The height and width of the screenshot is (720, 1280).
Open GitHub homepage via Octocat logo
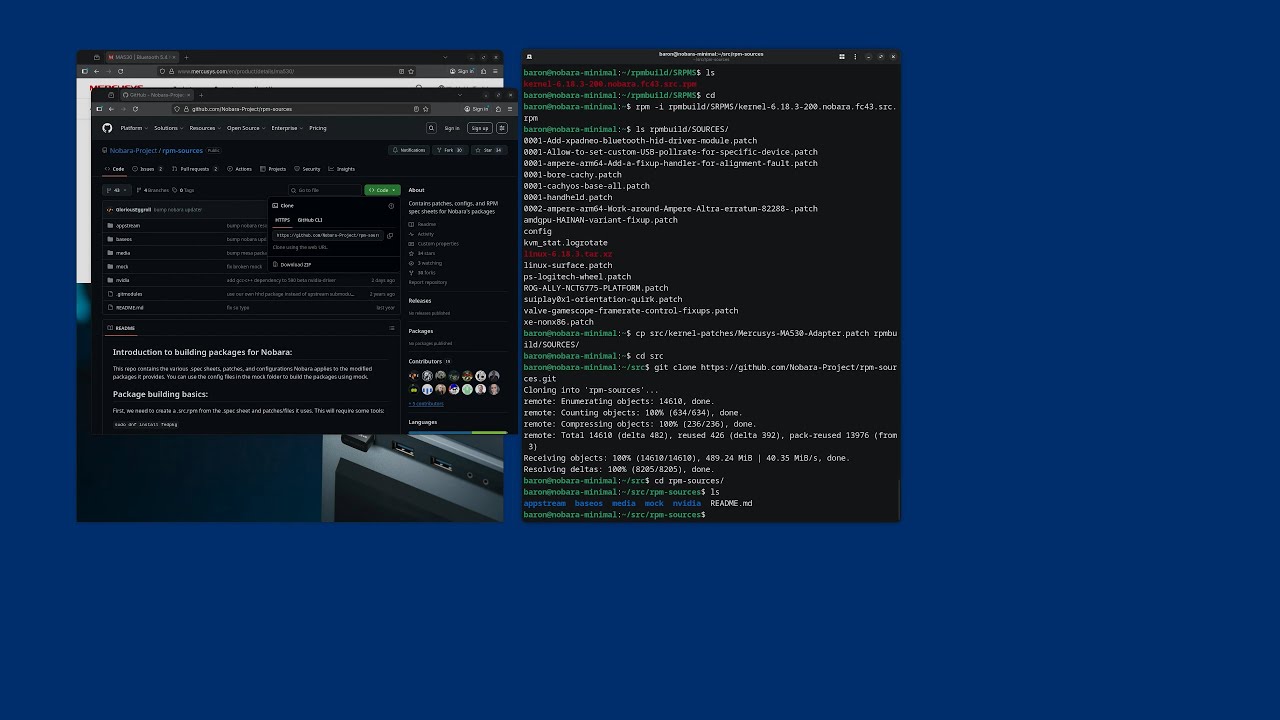(x=107, y=128)
